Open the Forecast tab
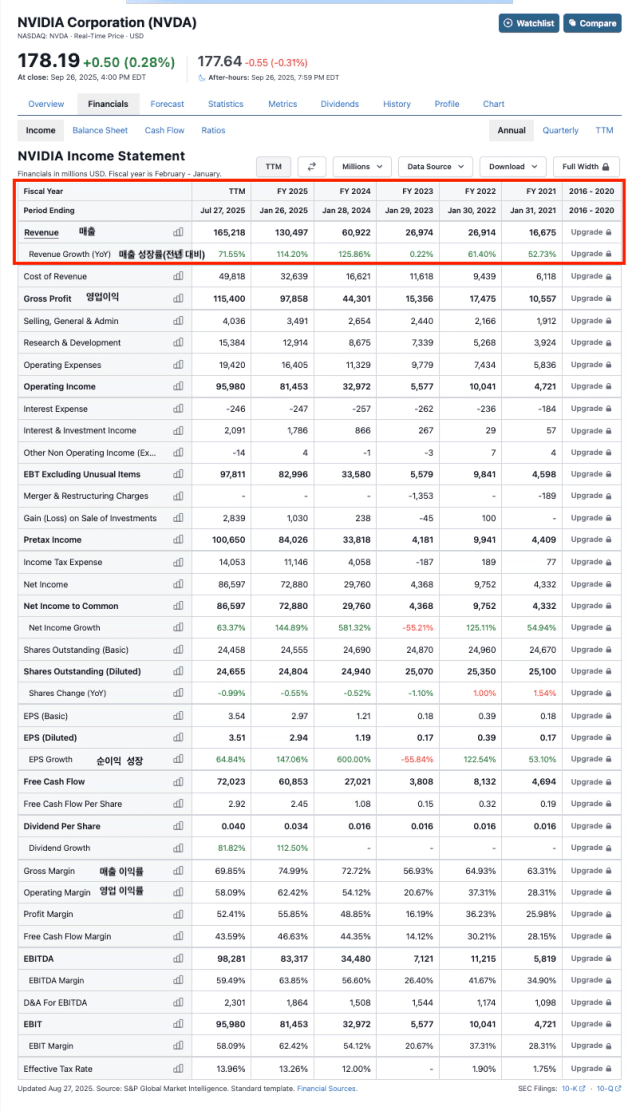The image size is (640, 1111). coord(167,104)
